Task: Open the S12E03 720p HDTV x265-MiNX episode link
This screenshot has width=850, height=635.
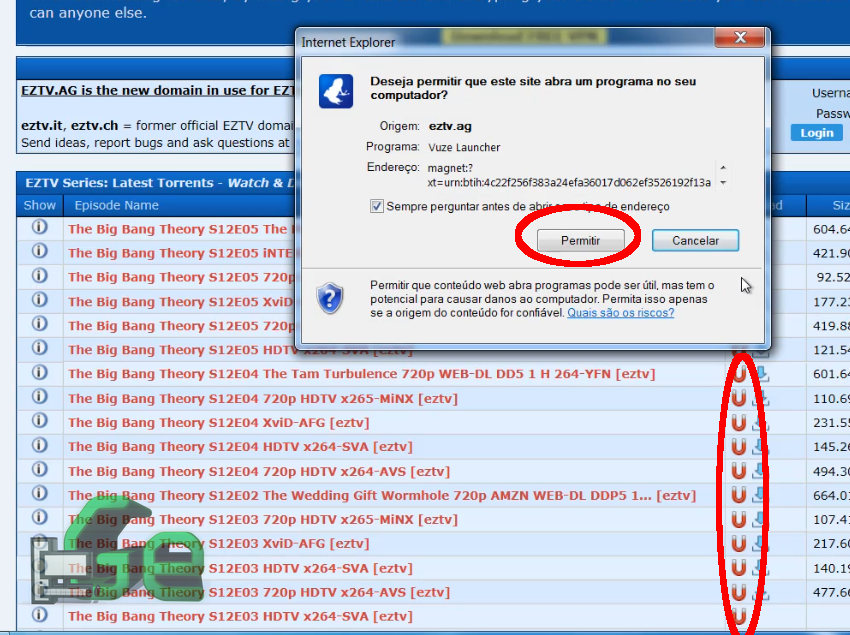Action: (x=263, y=519)
